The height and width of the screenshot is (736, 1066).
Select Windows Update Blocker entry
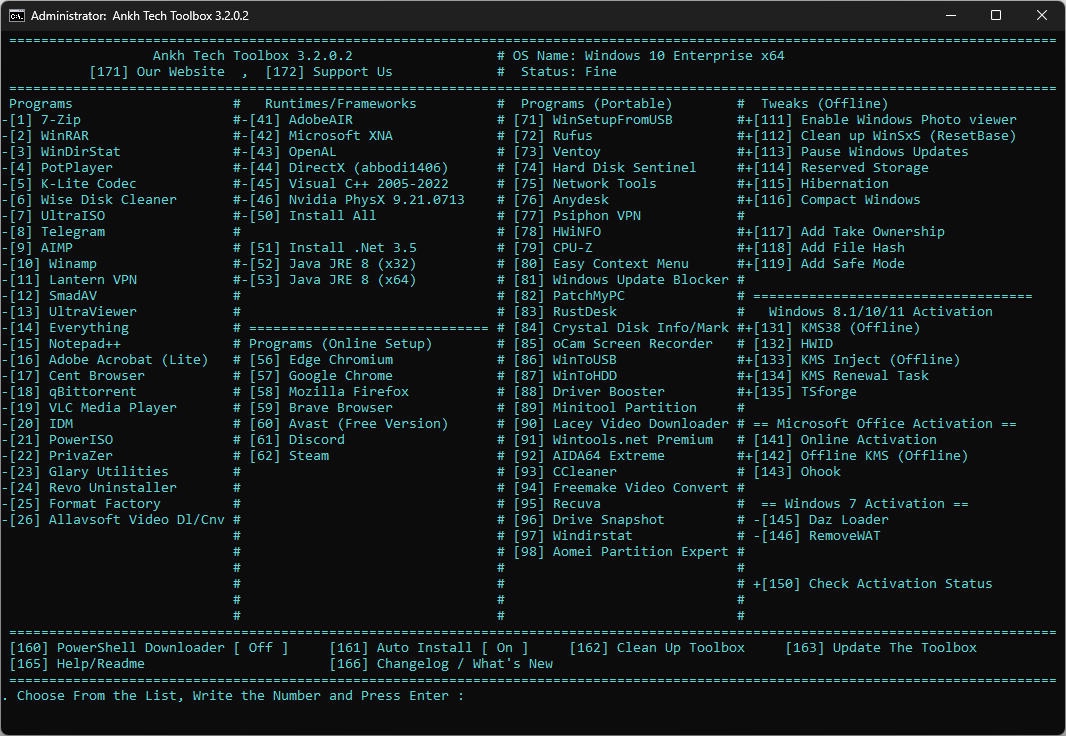[x=621, y=280]
